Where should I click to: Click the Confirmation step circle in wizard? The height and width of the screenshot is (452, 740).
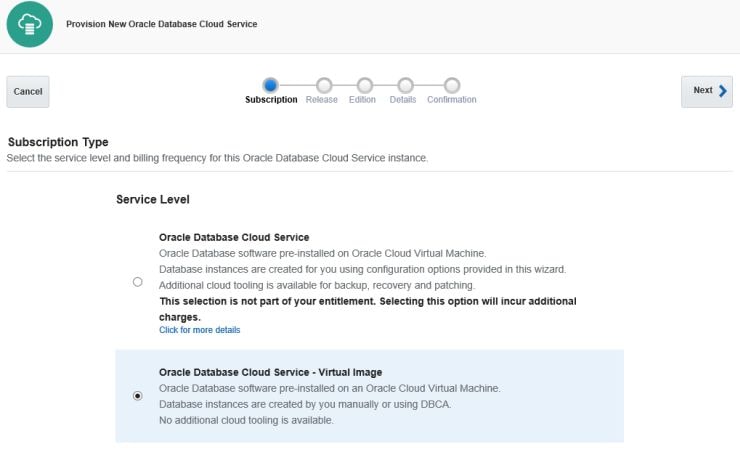coord(452,85)
